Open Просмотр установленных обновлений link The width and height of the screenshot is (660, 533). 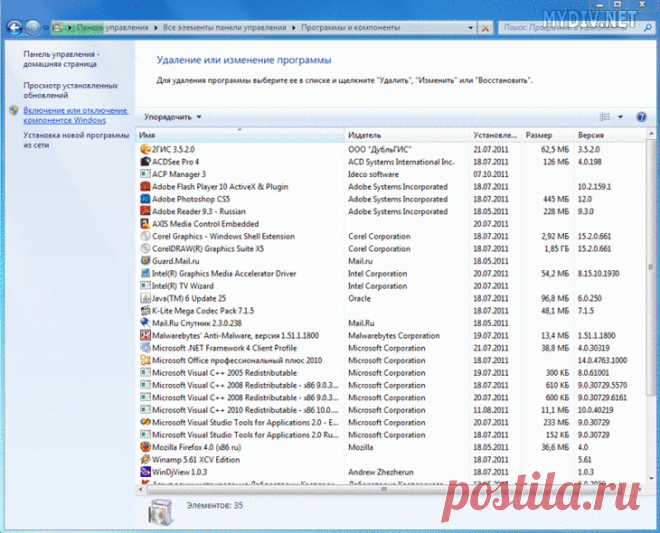click(71, 90)
